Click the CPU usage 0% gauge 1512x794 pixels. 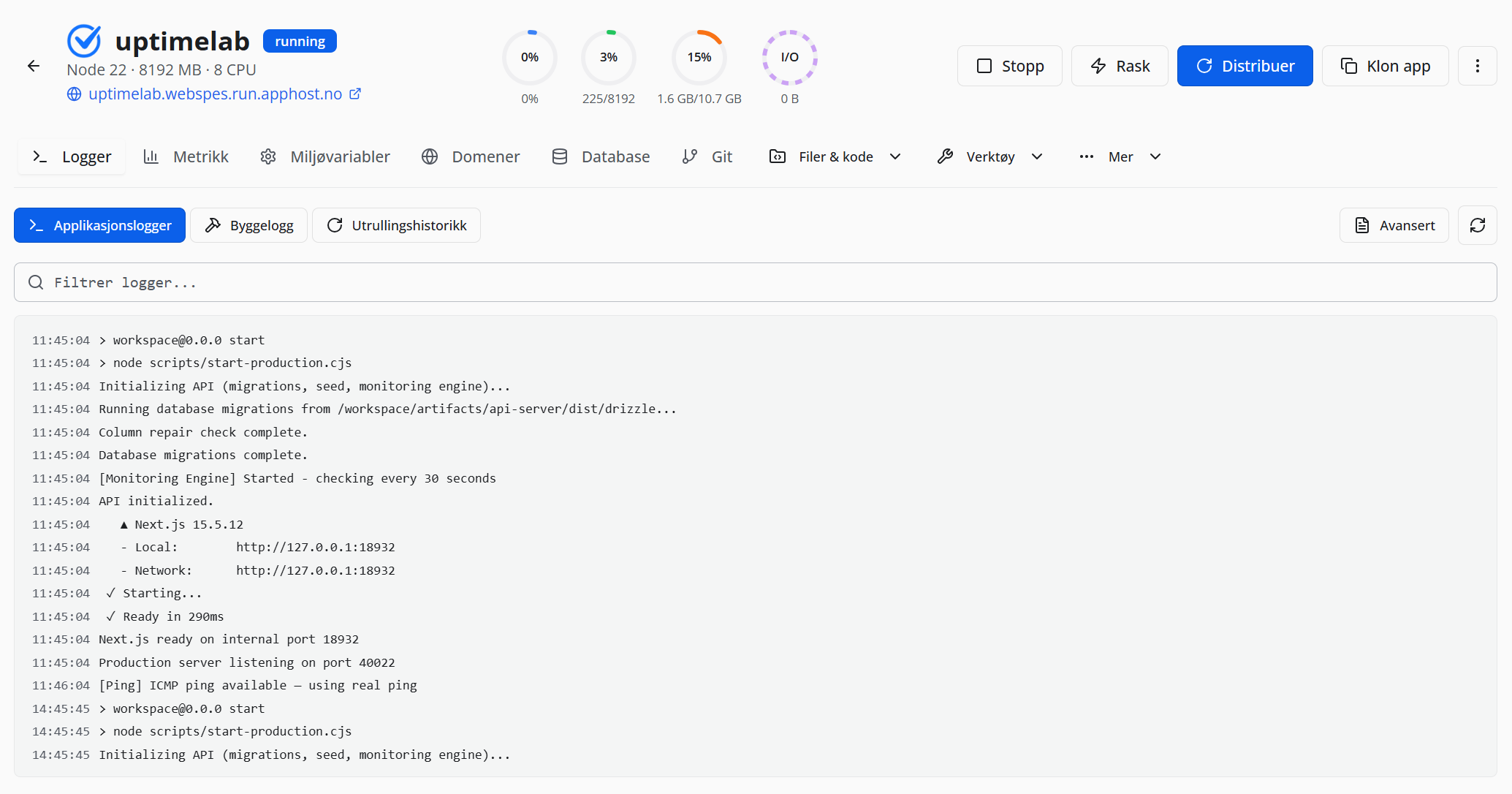(x=530, y=57)
